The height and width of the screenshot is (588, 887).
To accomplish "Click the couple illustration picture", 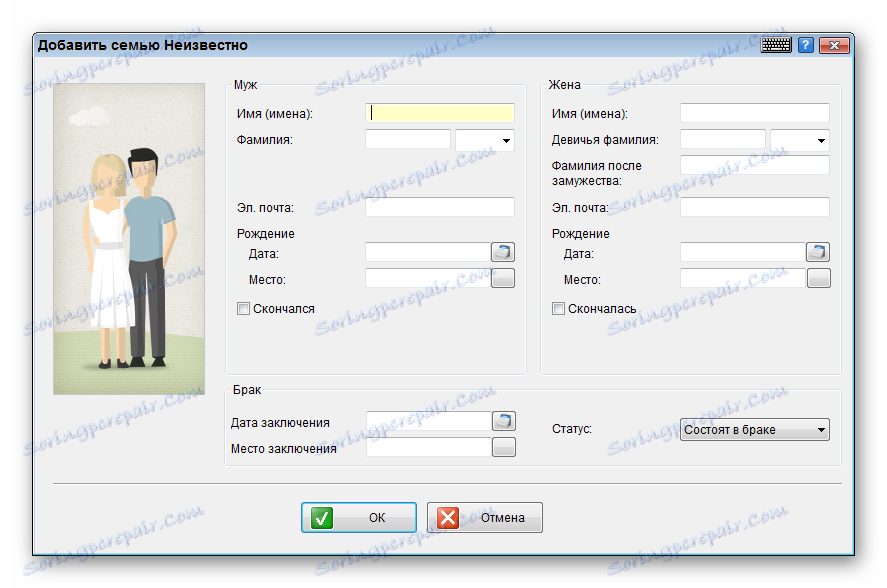I will coord(129,239).
